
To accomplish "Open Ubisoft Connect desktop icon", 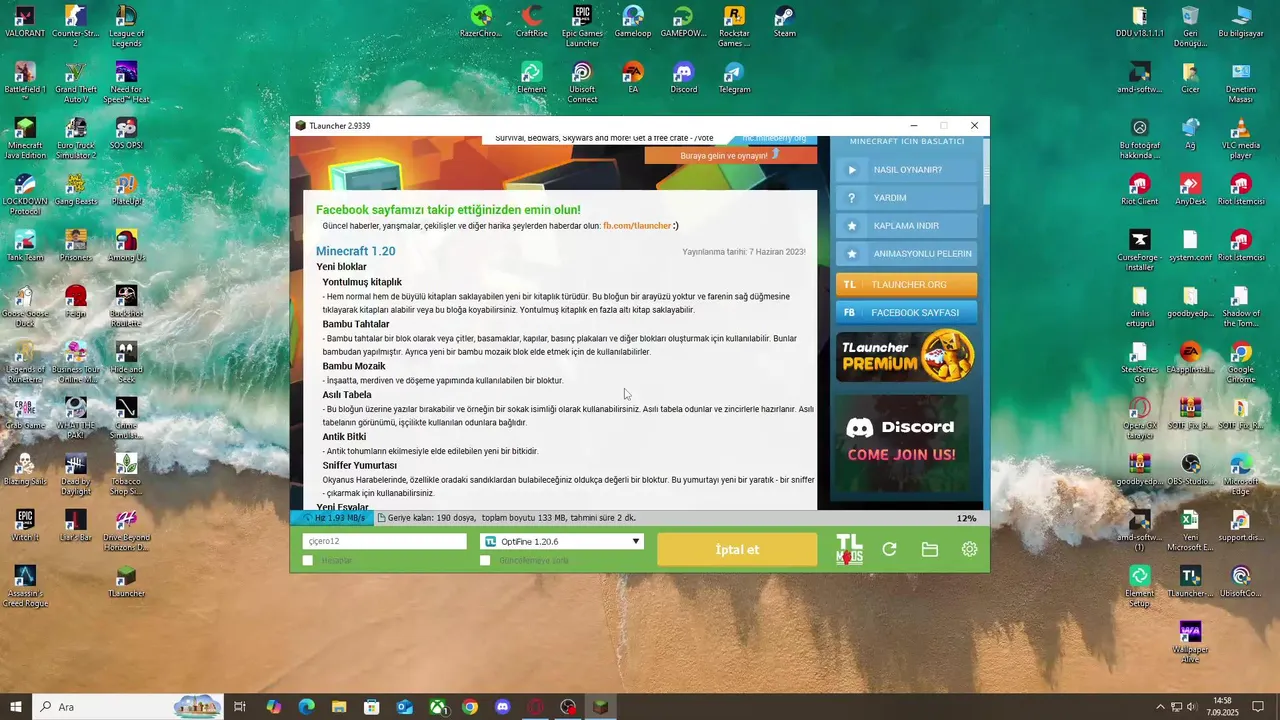I will 582,82.
